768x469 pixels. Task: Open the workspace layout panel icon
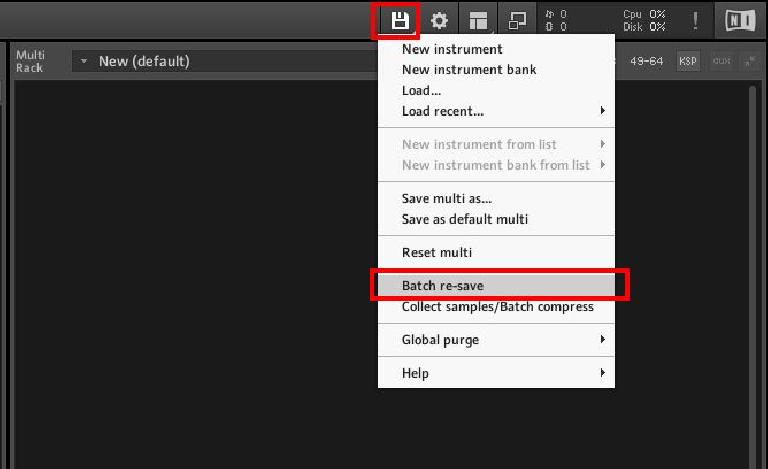click(478, 21)
